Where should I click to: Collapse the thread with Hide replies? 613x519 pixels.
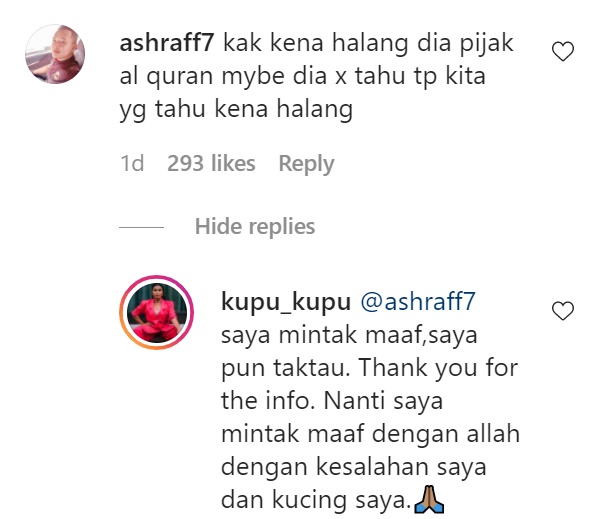pos(255,226)
